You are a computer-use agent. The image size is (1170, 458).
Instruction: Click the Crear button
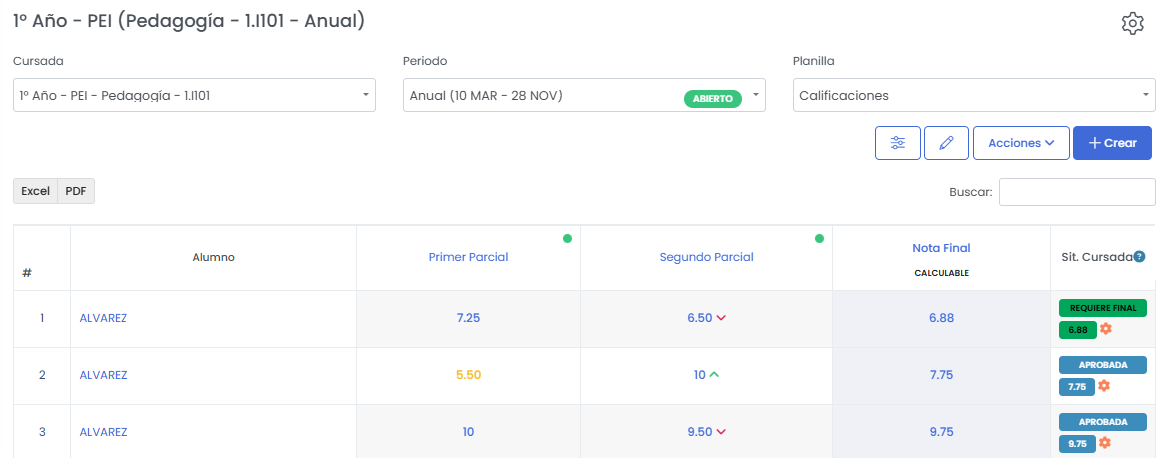point(1112,143)
